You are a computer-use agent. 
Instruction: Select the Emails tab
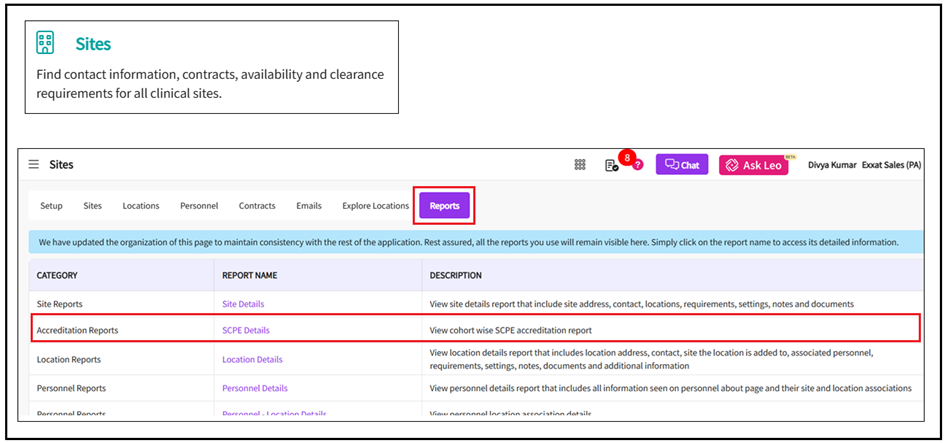[309, 206]
